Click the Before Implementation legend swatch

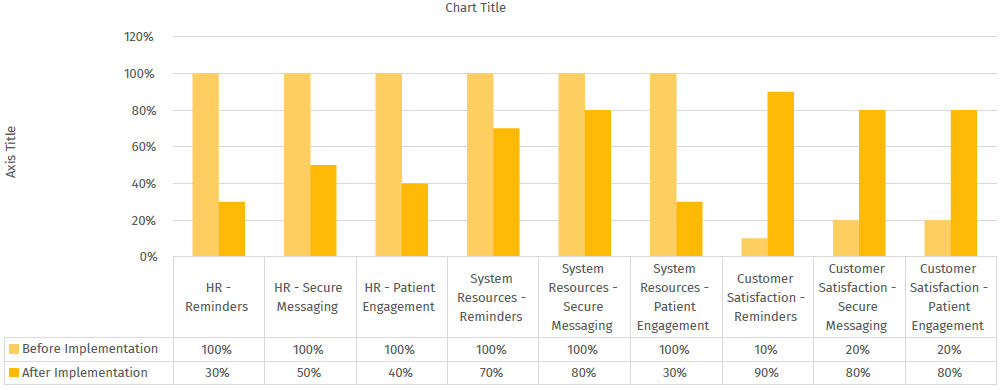click(x=14, y=349)
